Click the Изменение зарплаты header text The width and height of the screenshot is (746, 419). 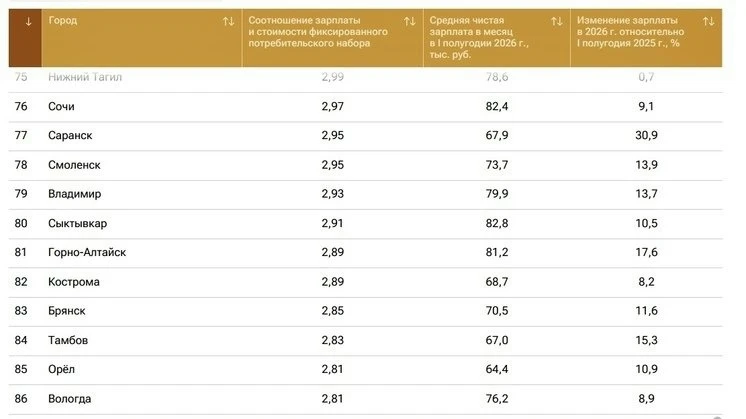pyautogui.click(x=630, y=32)
